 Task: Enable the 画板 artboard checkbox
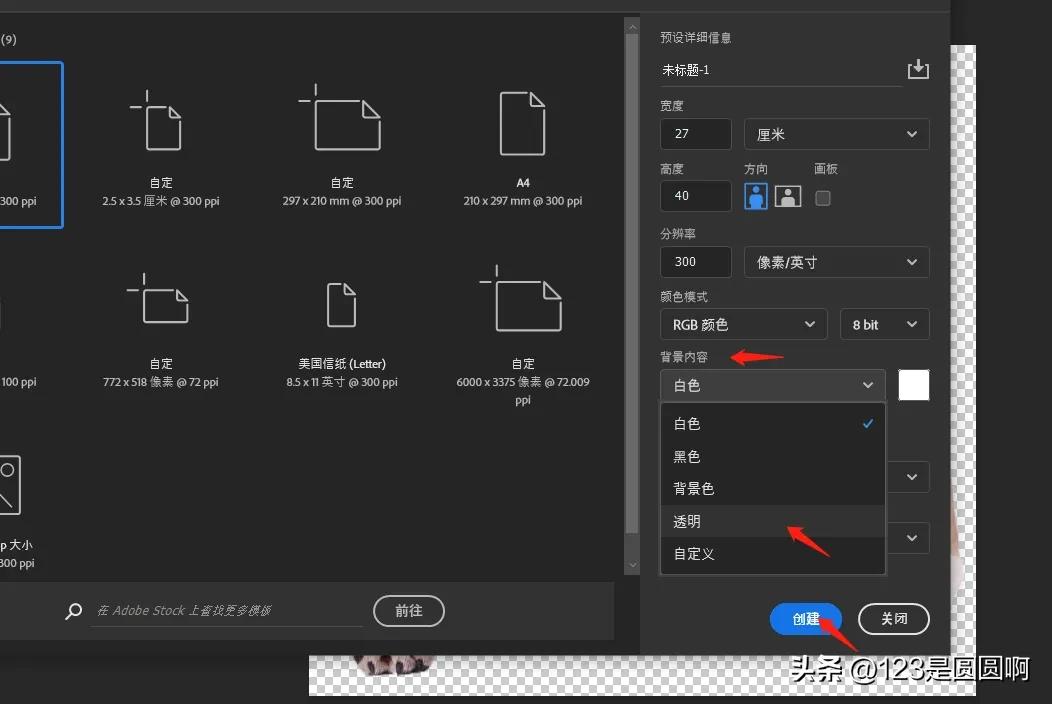point(823,197)
